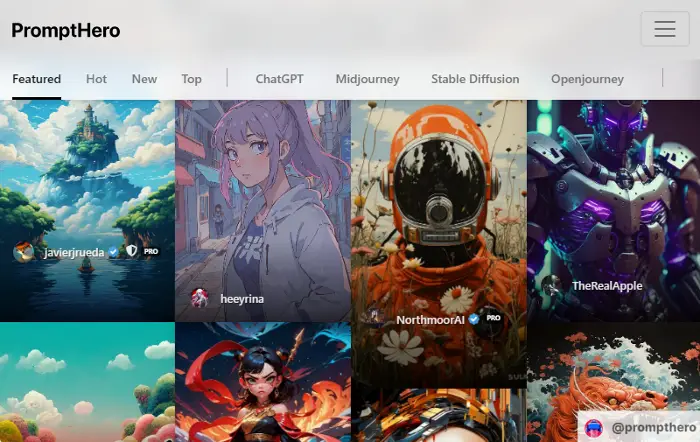Click the PRO badge next to NorthmoorAI

(493, 318)
